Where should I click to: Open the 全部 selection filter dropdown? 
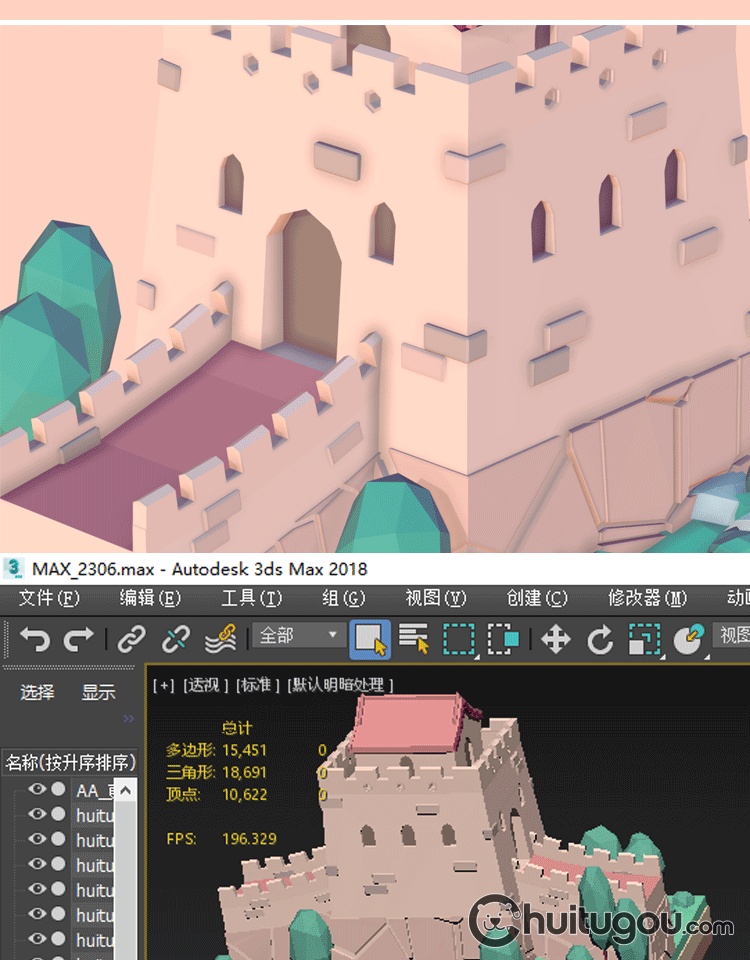coord(298,636)
